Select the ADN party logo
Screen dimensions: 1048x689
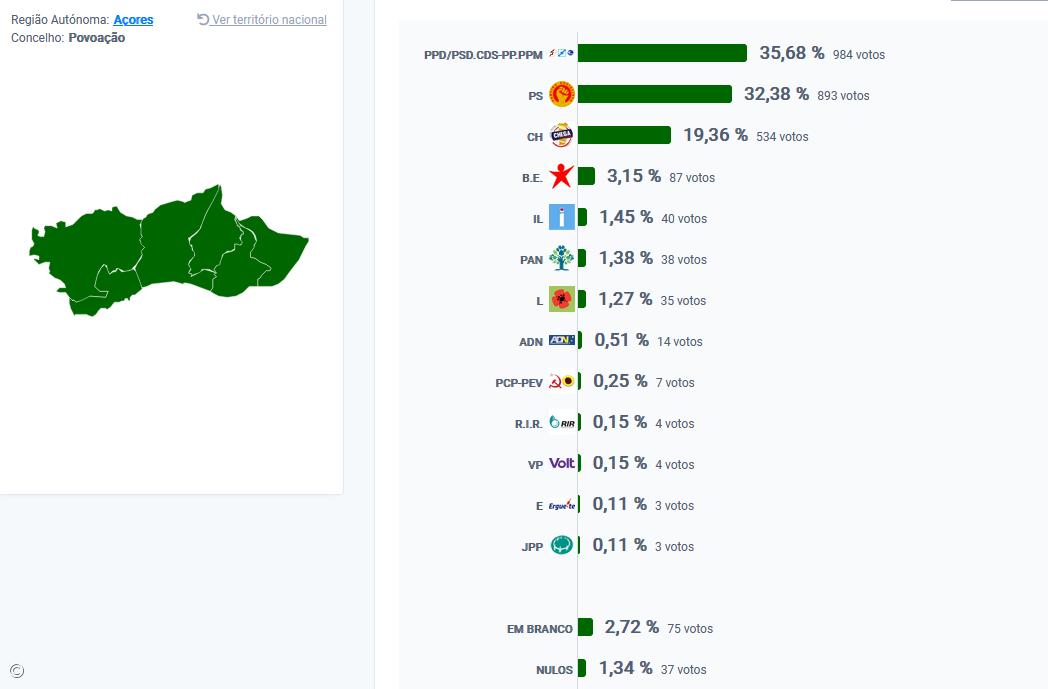click(562, 340)
